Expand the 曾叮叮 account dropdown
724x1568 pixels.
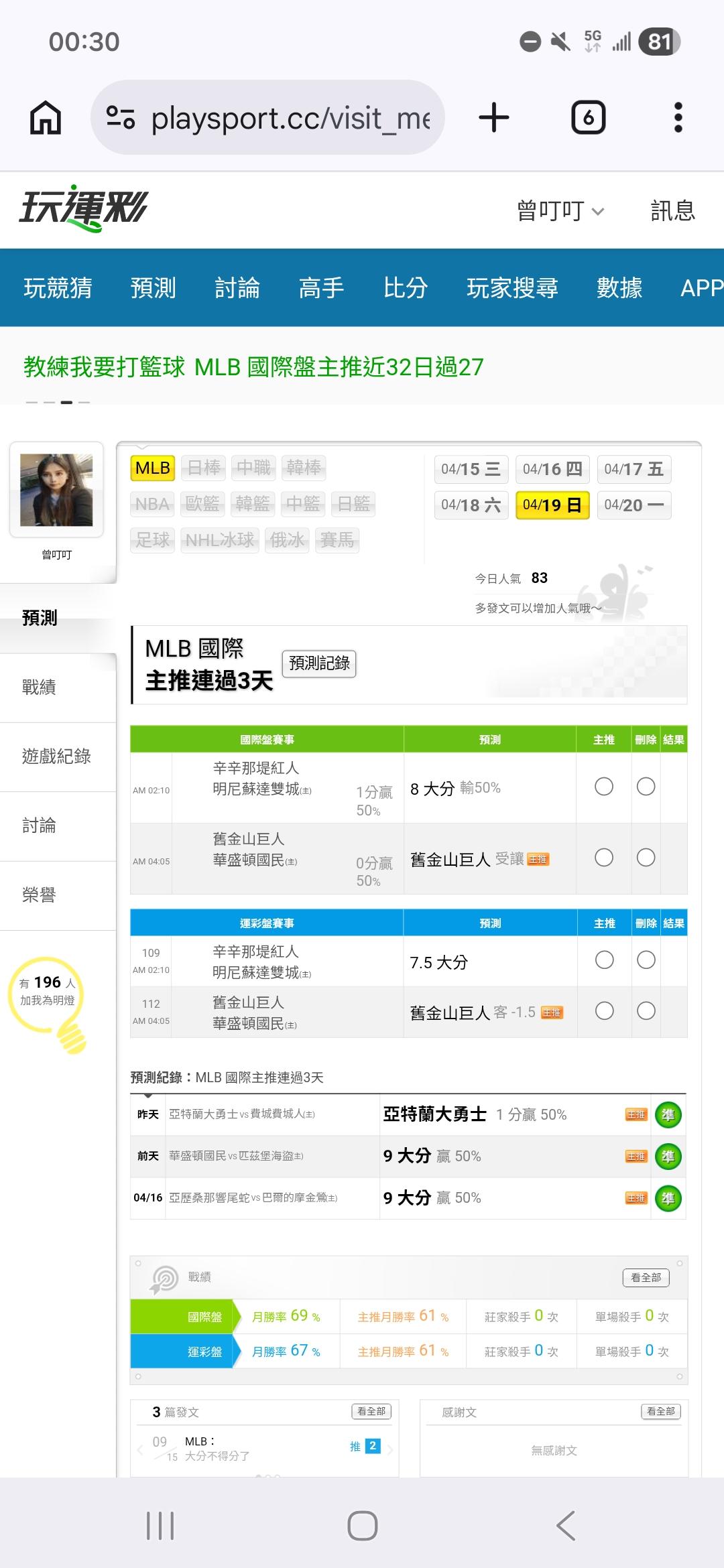(560, 211)
